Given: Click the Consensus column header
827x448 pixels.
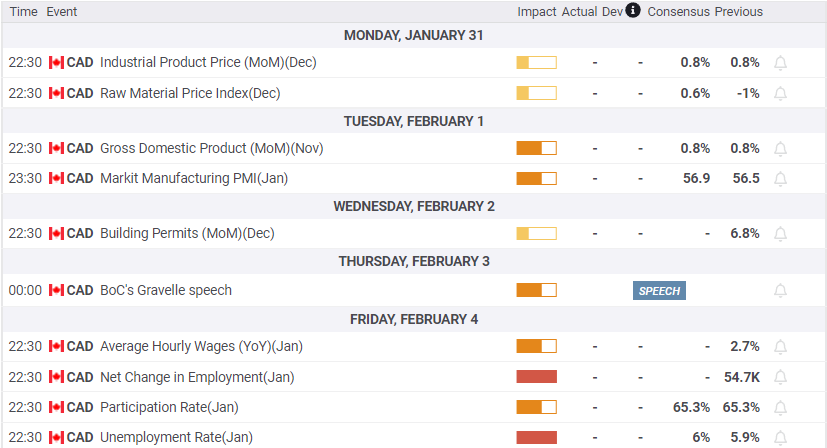Looking at the screenshot, I should 678,12.
